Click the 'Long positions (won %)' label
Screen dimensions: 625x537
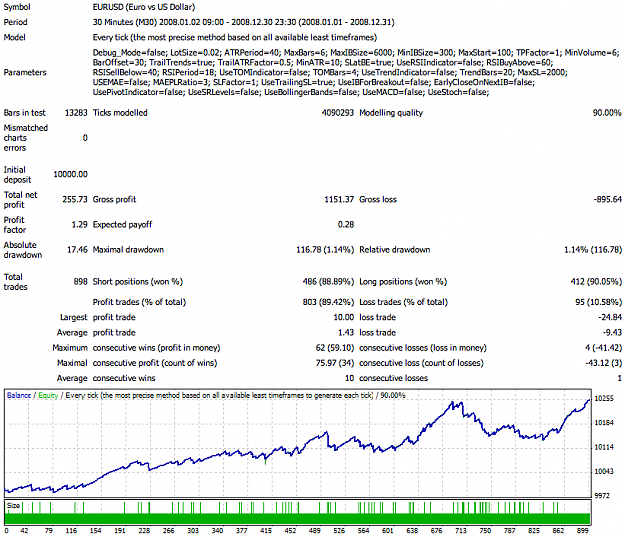click(x=403, y=282)
